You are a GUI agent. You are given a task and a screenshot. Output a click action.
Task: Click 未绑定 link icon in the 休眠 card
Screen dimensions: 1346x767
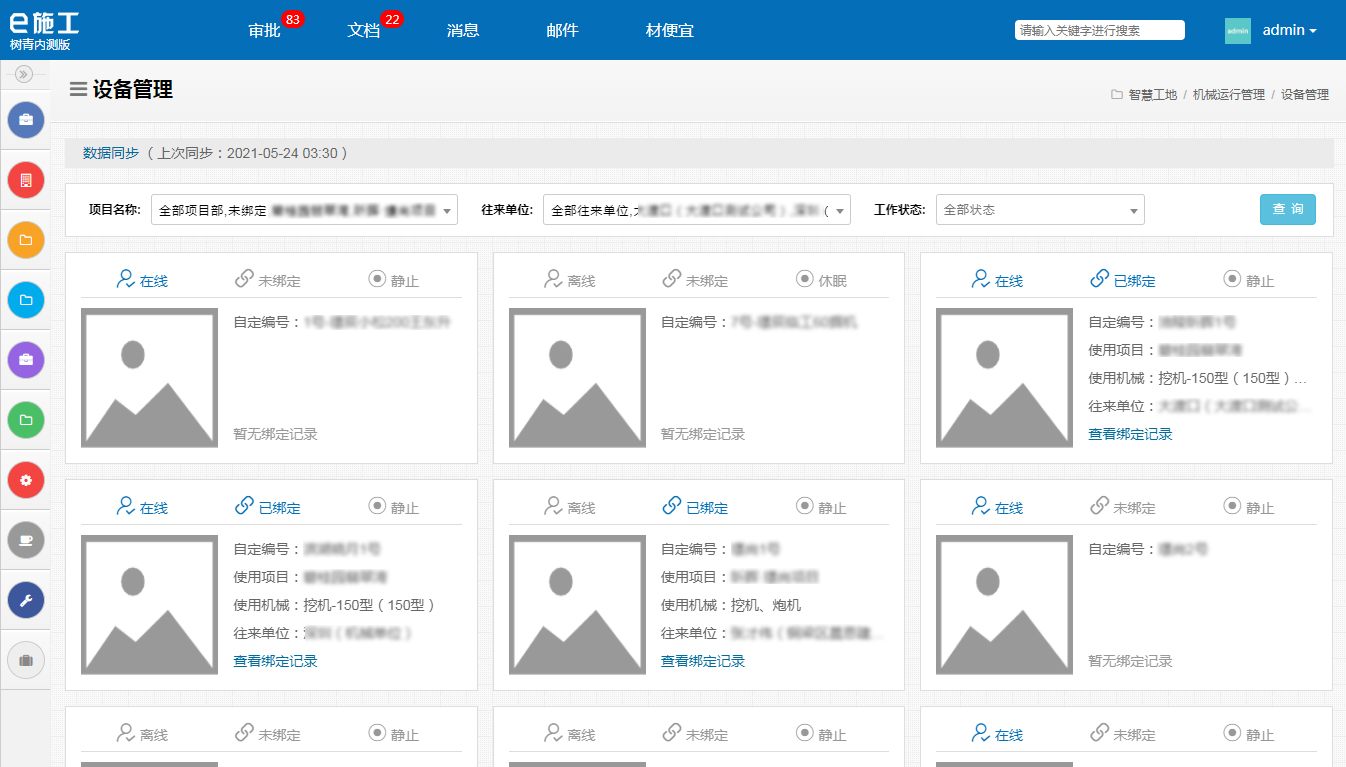672,279
